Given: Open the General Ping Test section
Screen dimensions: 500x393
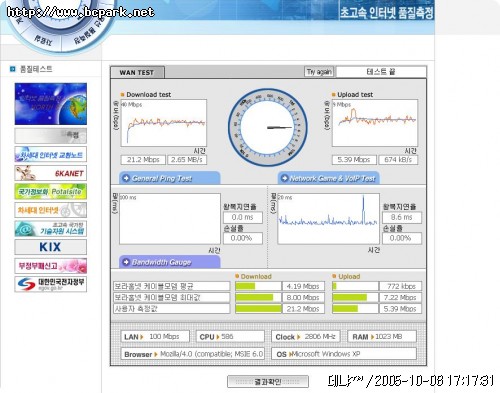Looking at the screenshot, I should [170, 178].
